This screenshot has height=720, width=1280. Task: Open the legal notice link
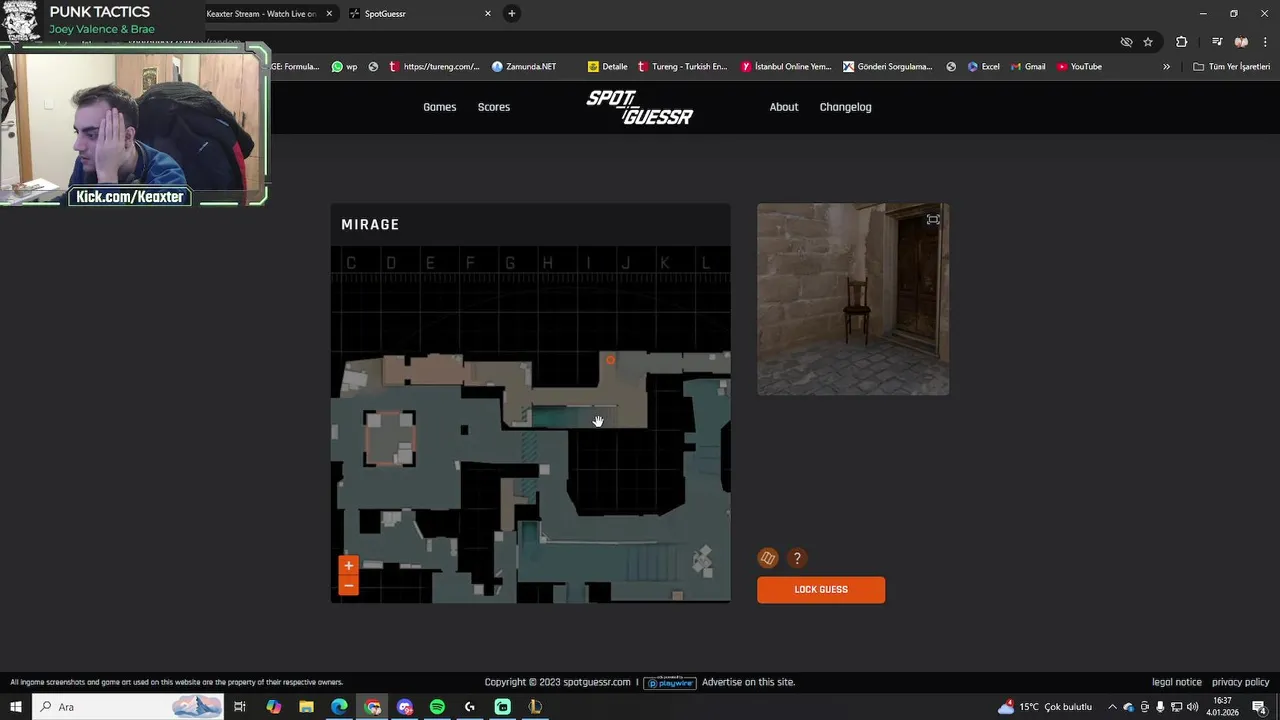[x=1177, y=682]
